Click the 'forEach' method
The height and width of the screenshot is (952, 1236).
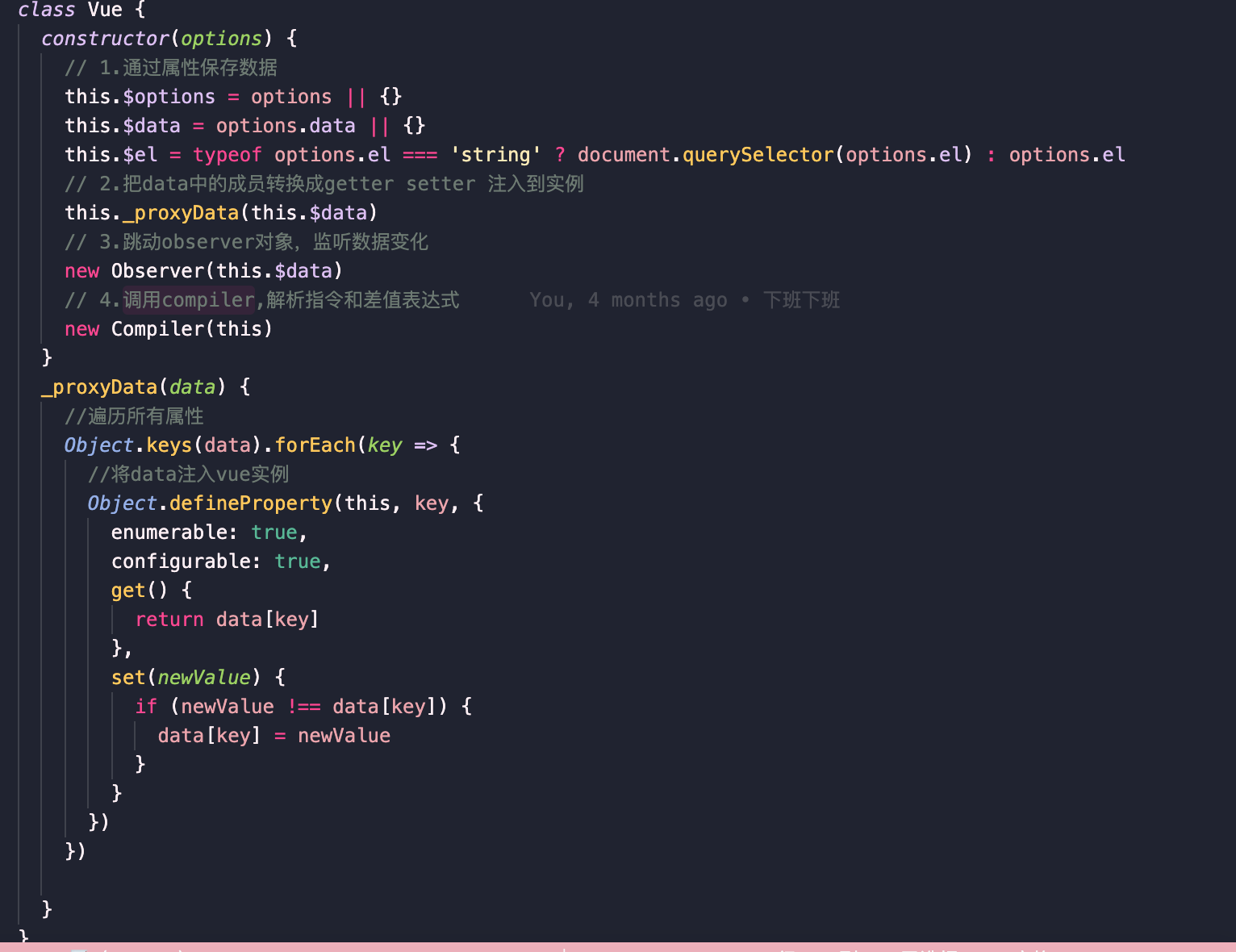(315, 445)
